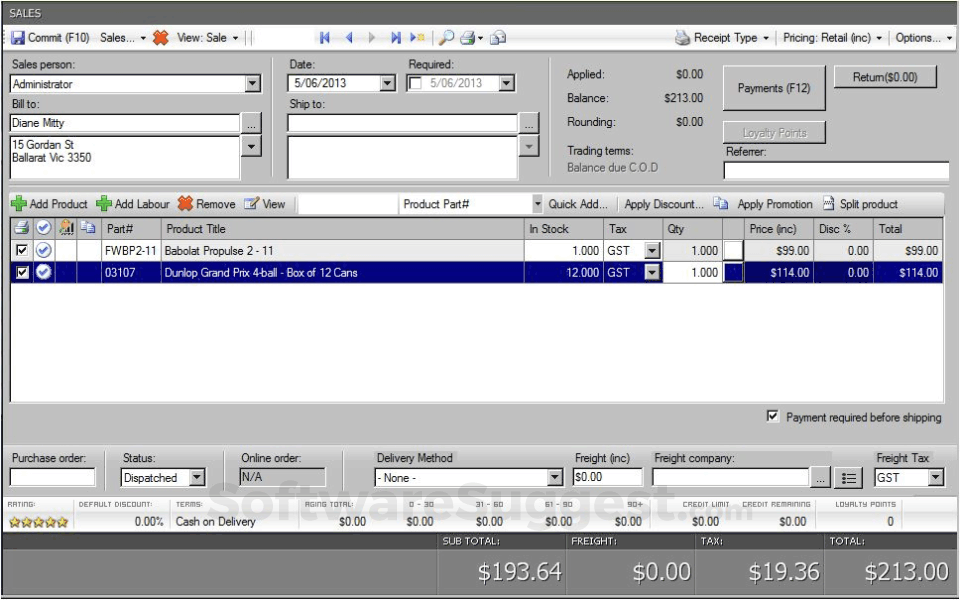Click the five-star customer rating
This screenshot has height=600, width=960.
click(x=39, y=522)
